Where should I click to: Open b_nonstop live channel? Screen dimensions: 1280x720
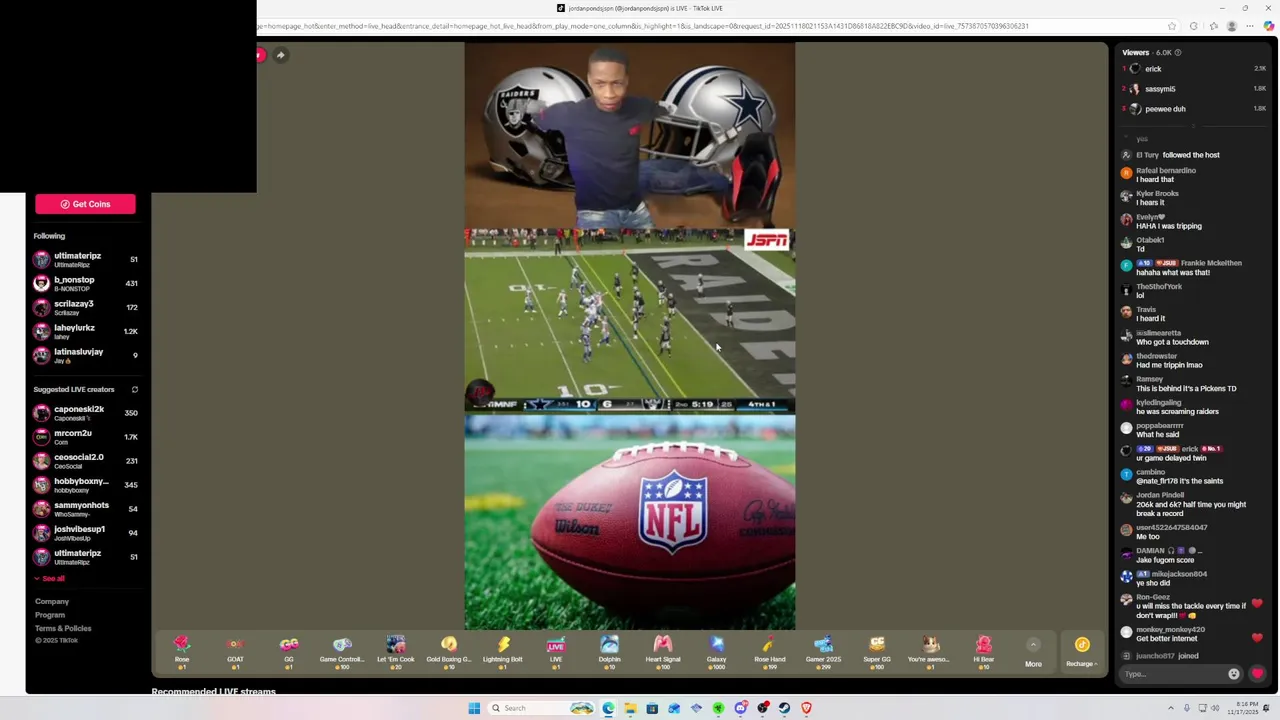85,284
